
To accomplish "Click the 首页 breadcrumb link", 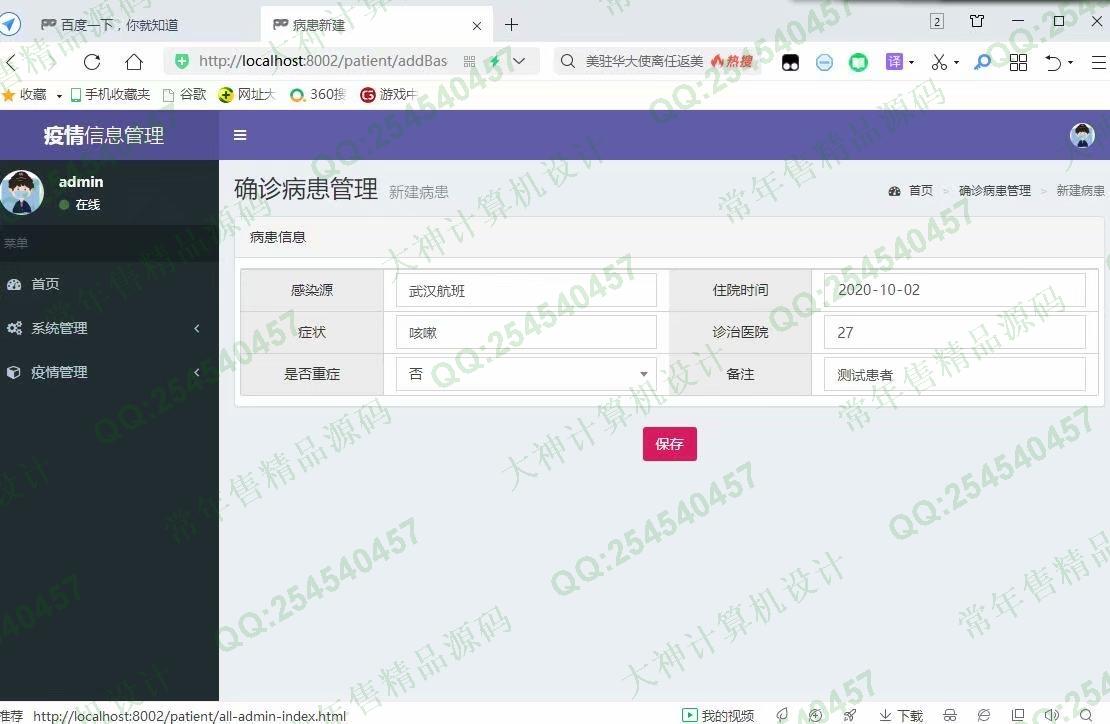I will 920,191.
